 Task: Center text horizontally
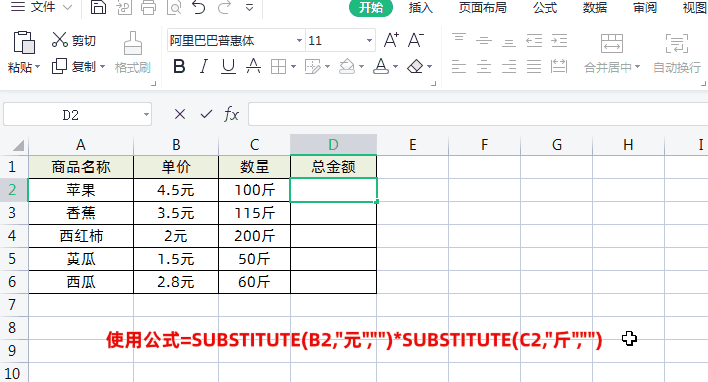(x=484, y=67)
